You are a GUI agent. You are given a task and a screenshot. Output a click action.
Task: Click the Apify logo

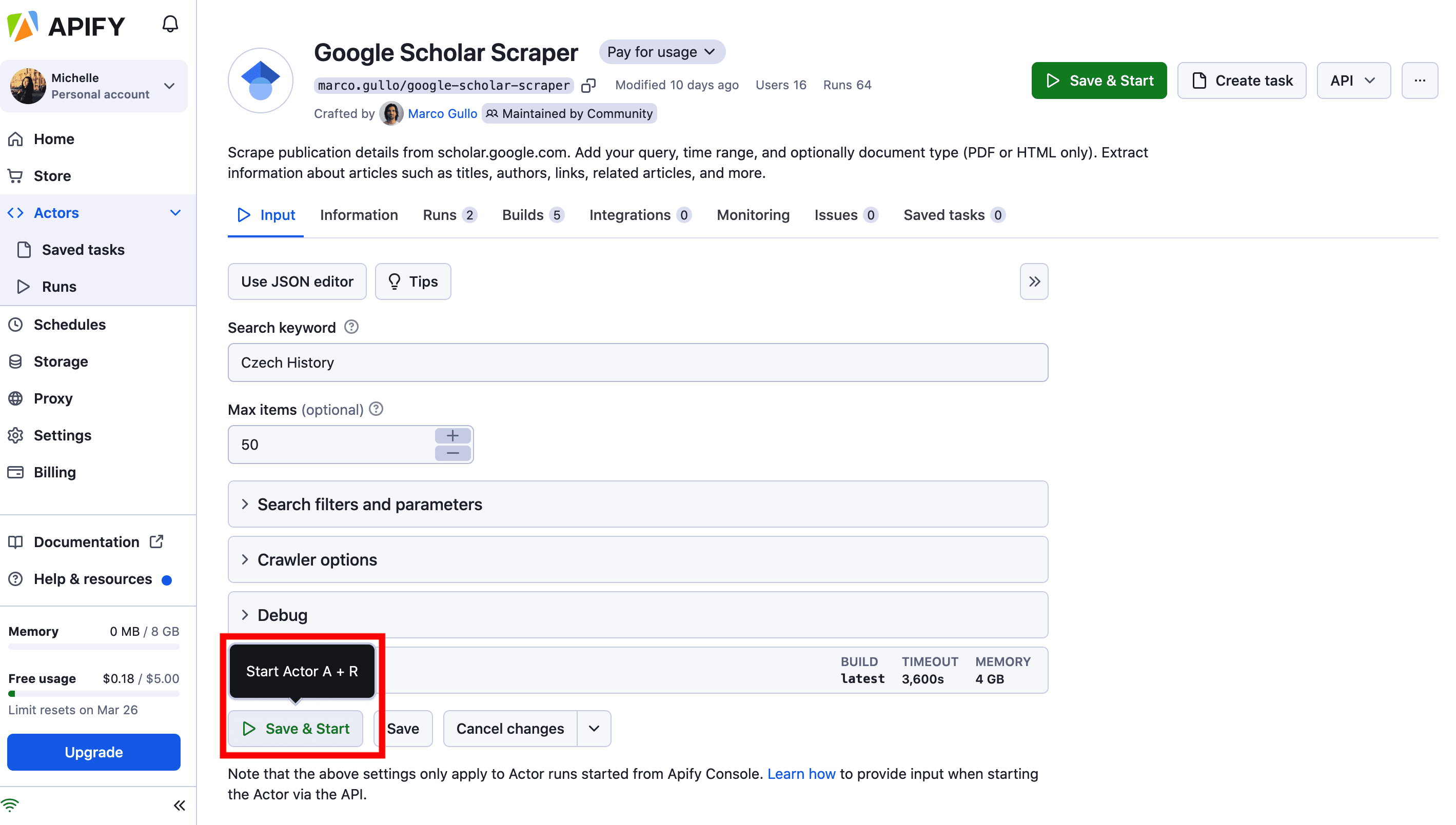pos(66,26)
